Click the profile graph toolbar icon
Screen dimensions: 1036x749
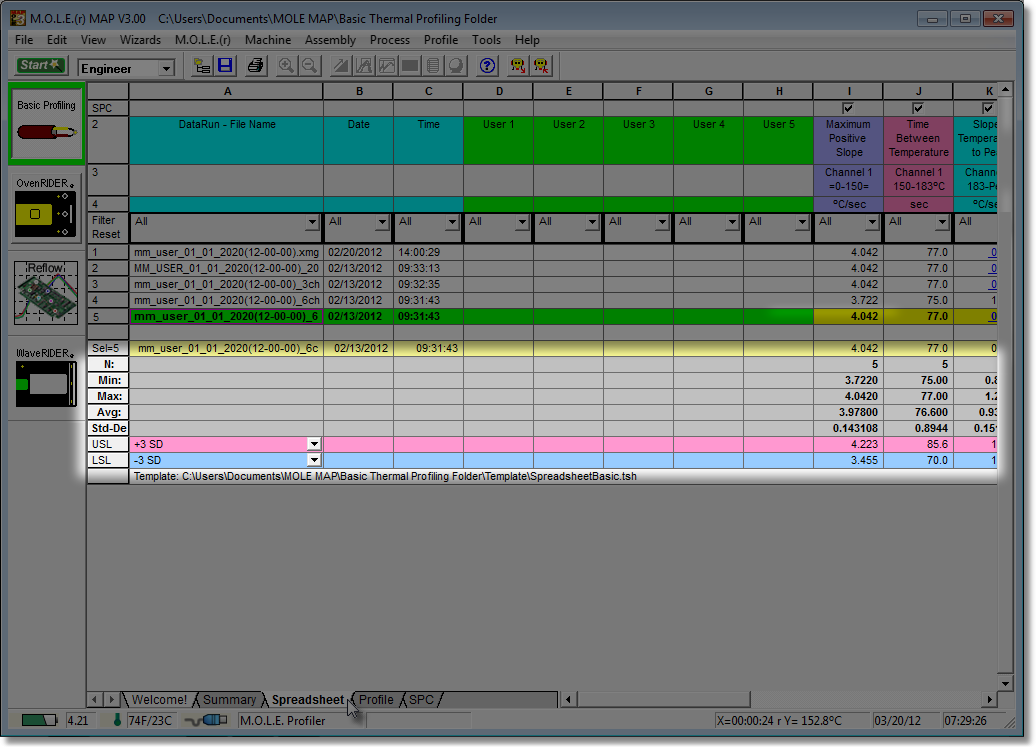387,66
